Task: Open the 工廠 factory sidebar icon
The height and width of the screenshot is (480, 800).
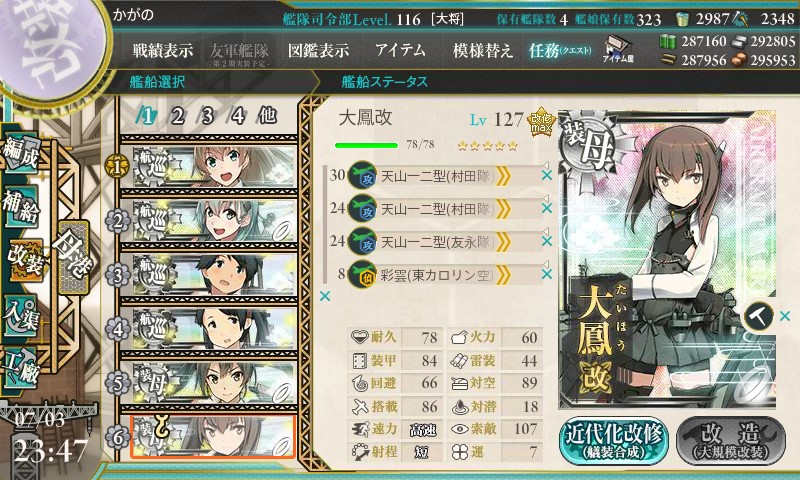Action: point(21,368)
